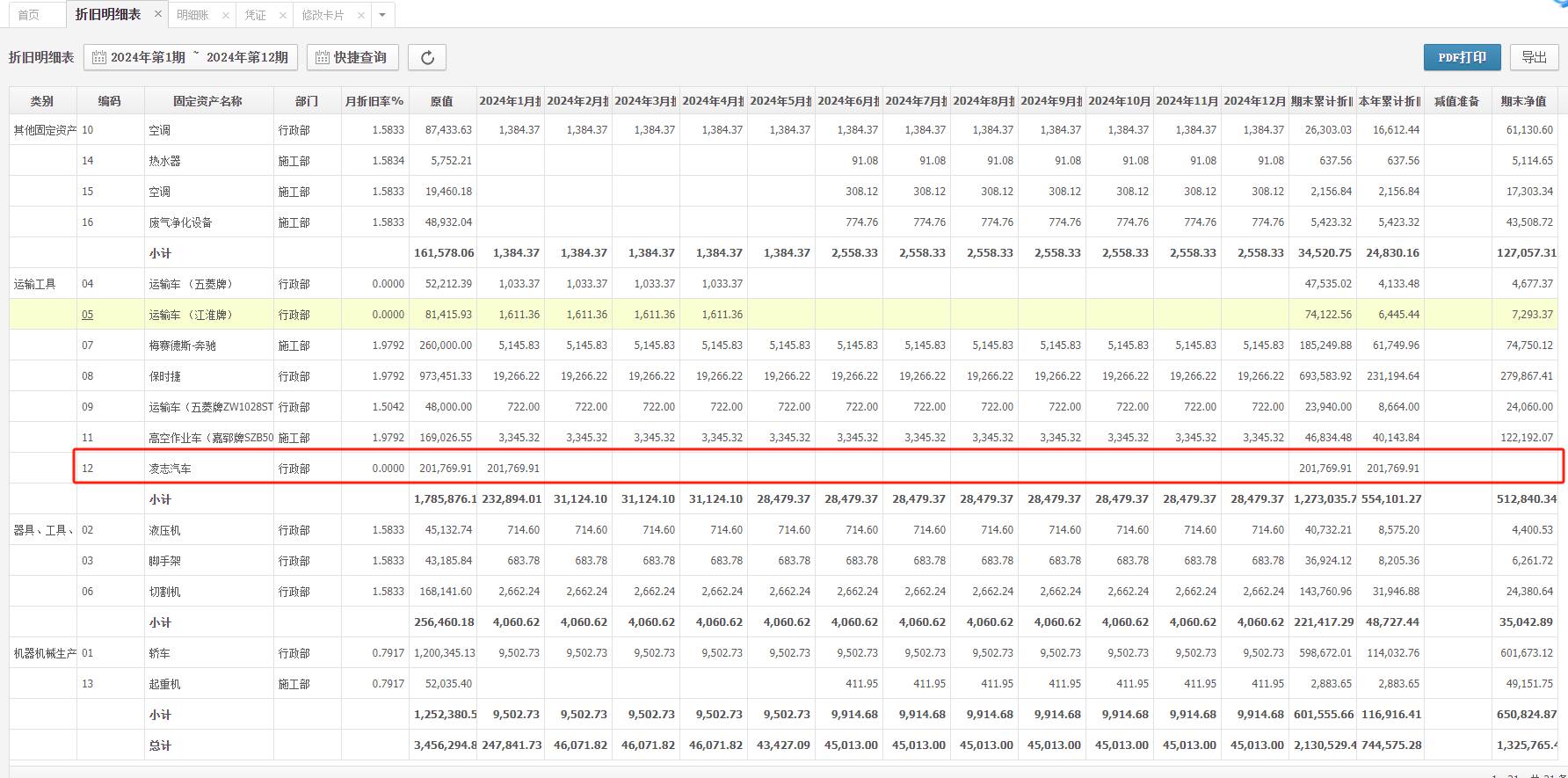Click the 2024年12月 column header
The height and width of the screenshot is (778, 1568).
tap(1254, 101)
